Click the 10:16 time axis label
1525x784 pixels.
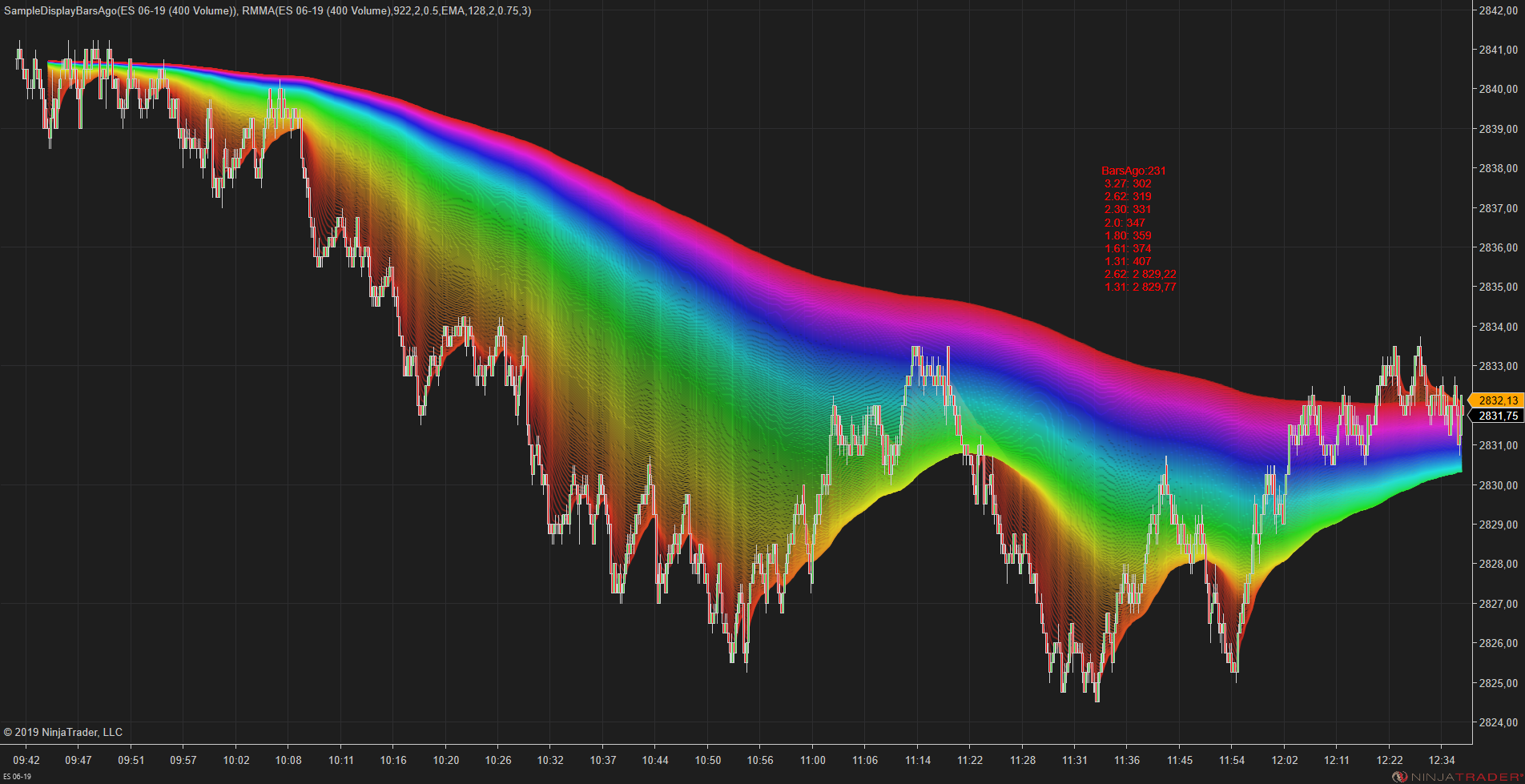pyautogui.click(x=393, y=760)
